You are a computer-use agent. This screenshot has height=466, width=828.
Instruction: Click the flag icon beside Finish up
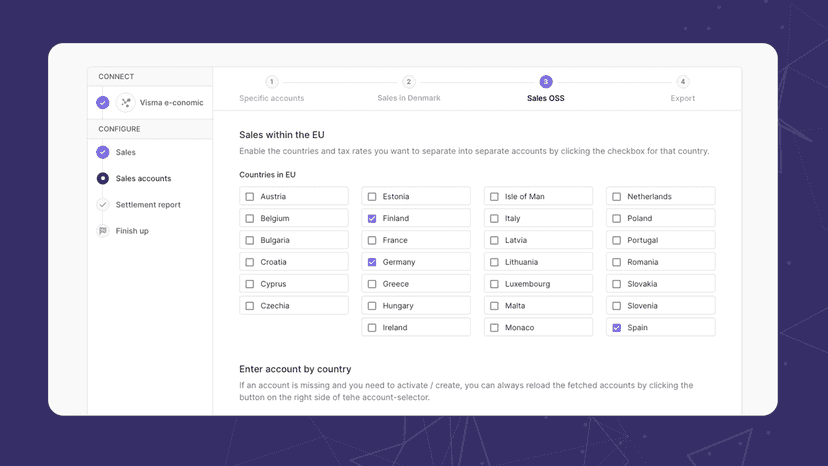coord(102,231)
